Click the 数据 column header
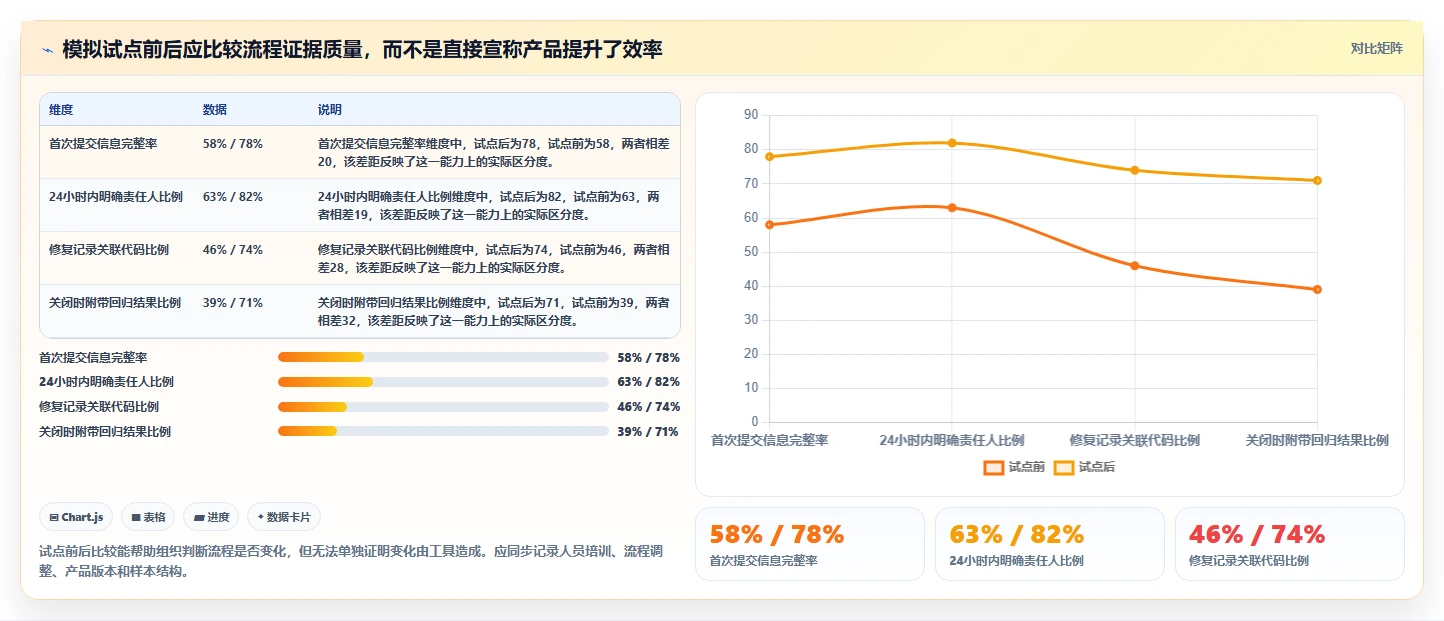 214,109
